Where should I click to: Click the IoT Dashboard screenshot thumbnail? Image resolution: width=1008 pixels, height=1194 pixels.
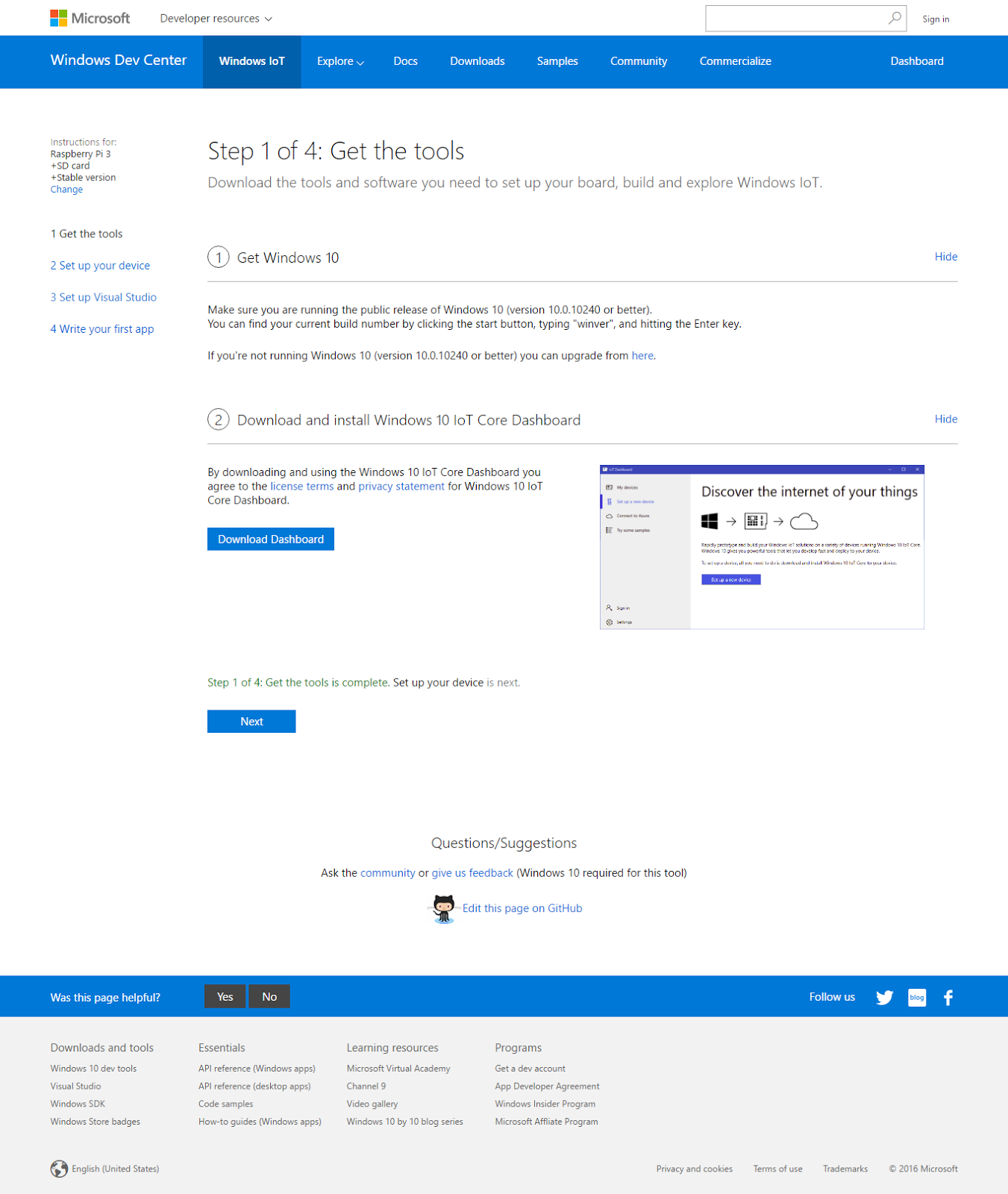[x=762, y=547]
